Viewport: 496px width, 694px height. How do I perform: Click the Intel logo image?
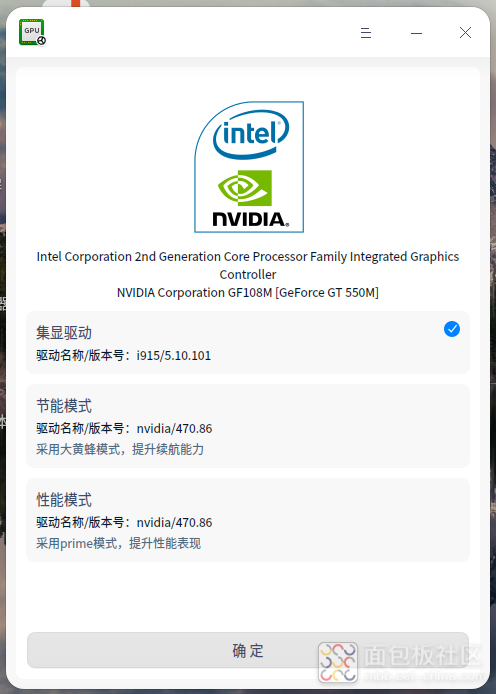pos(251,134)
